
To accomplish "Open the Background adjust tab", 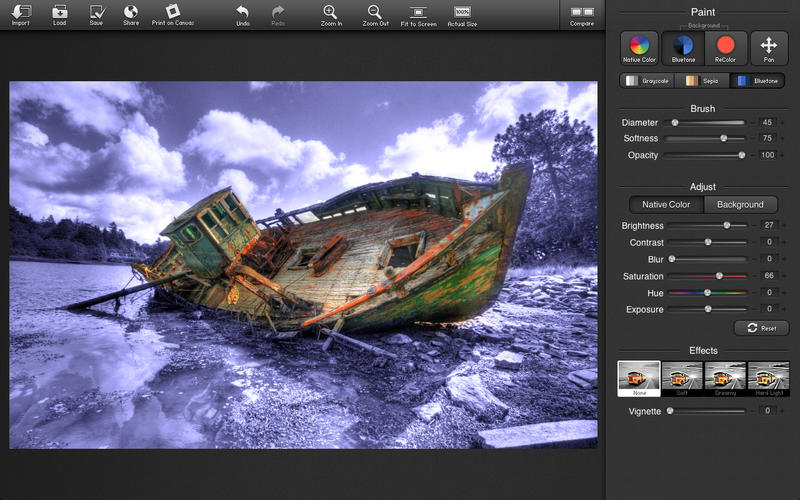I will 740,205.
